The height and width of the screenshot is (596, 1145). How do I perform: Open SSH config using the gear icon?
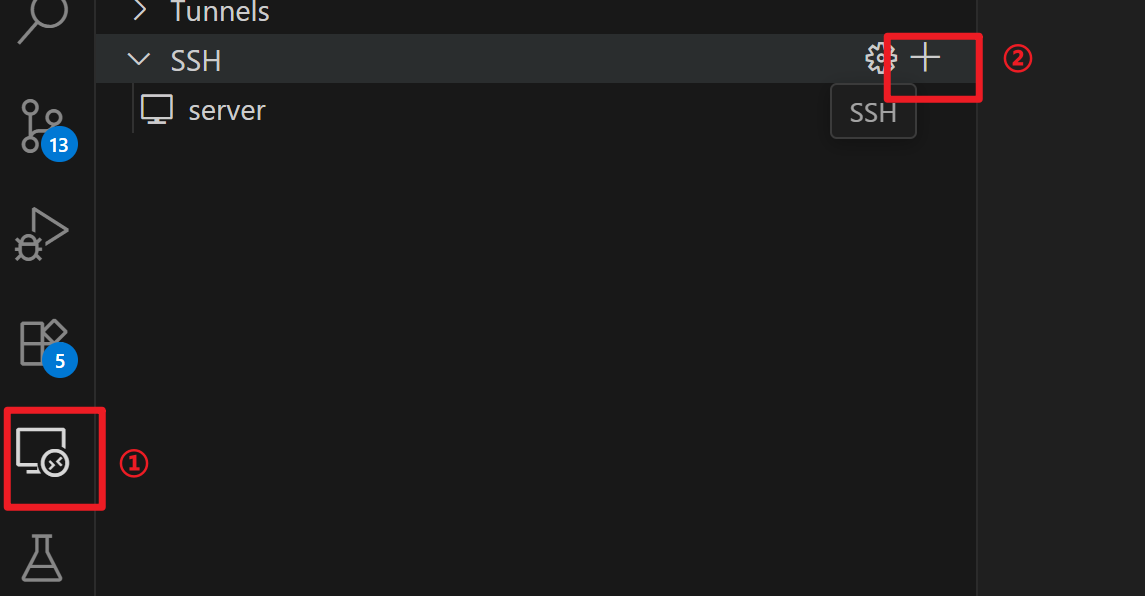point(881,58)
